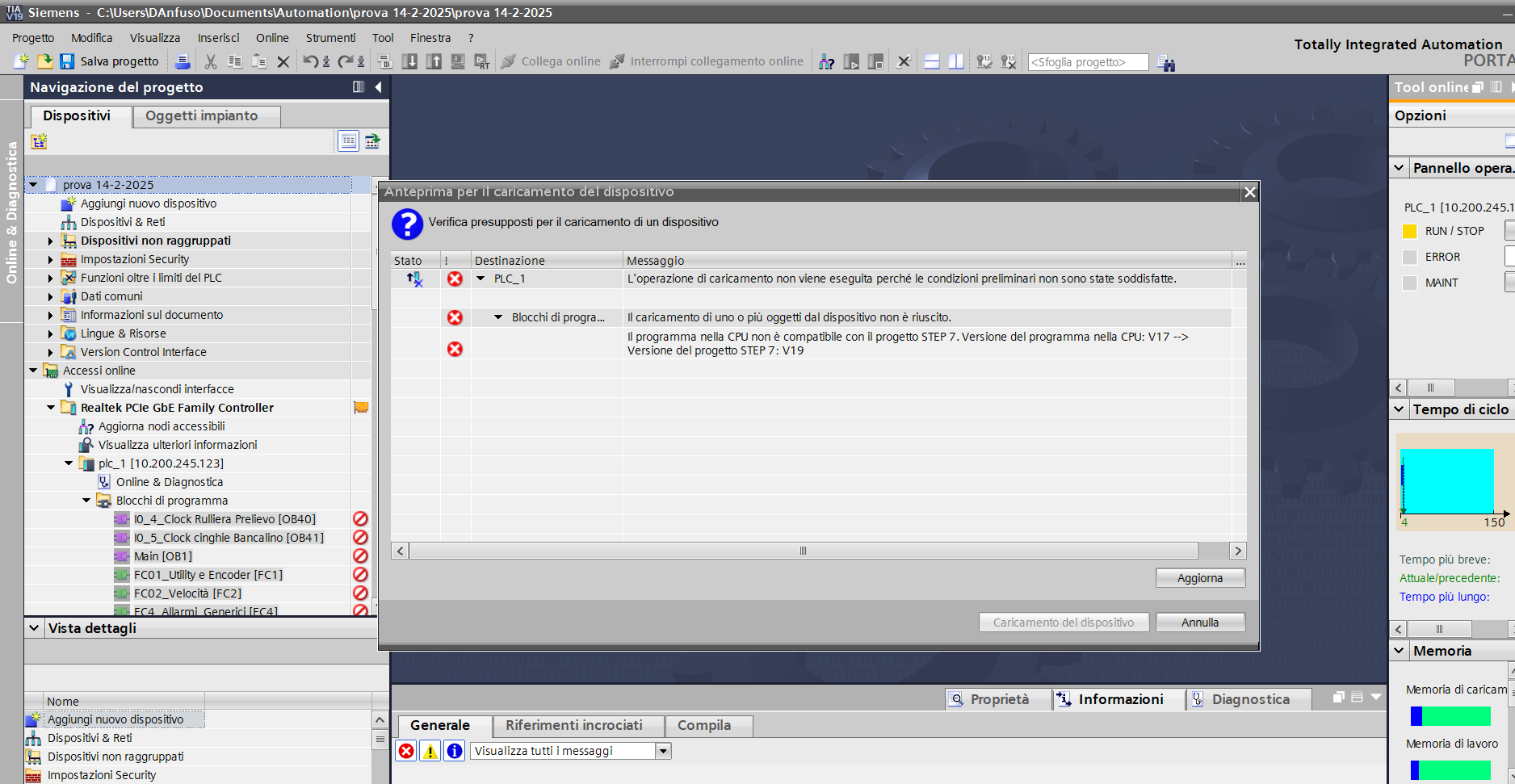This screenshot has height=784, width=1515.
Task: Collapse Tempo di ciclo section
Action: tap(1400, 409)
